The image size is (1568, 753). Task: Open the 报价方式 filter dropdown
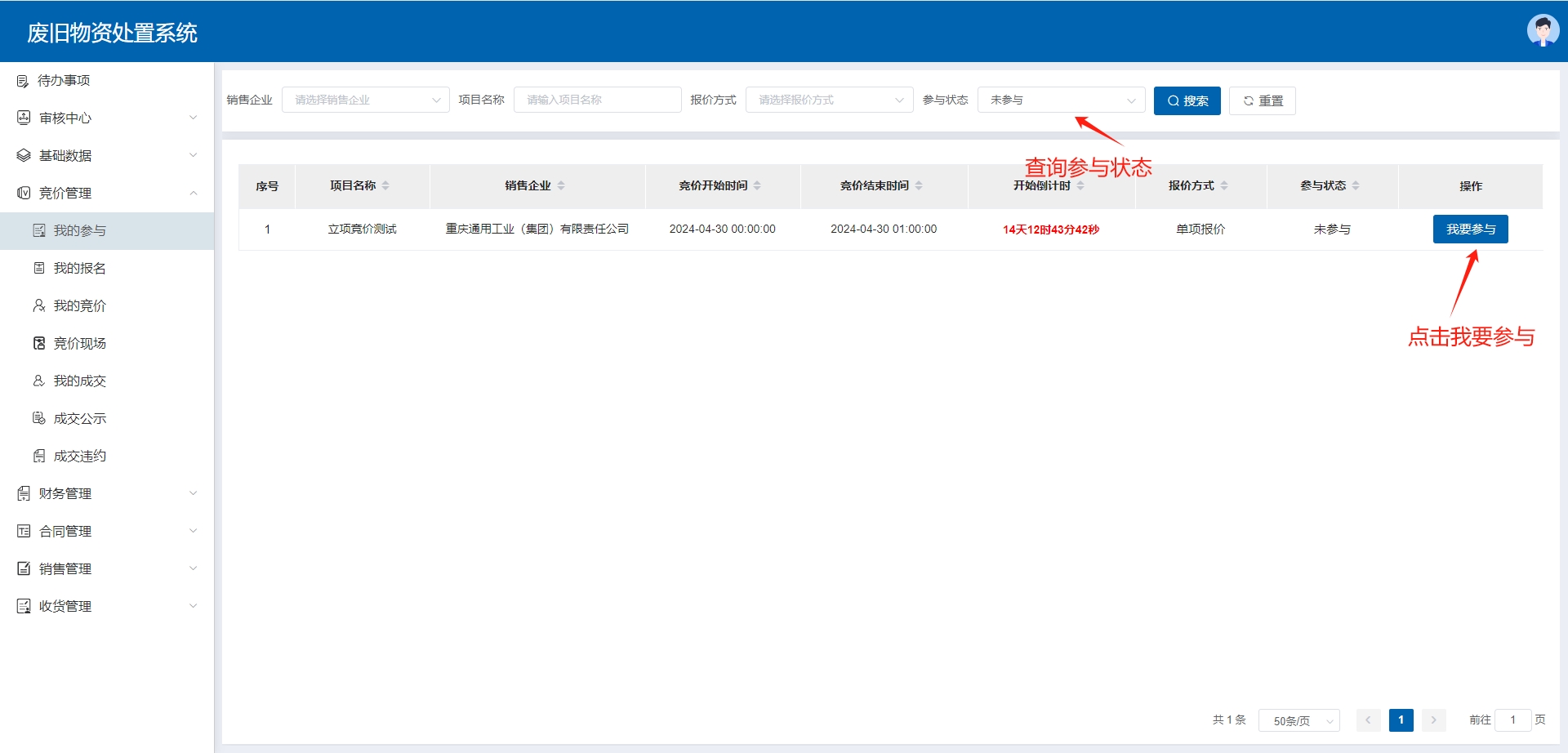tap(829, 100)
